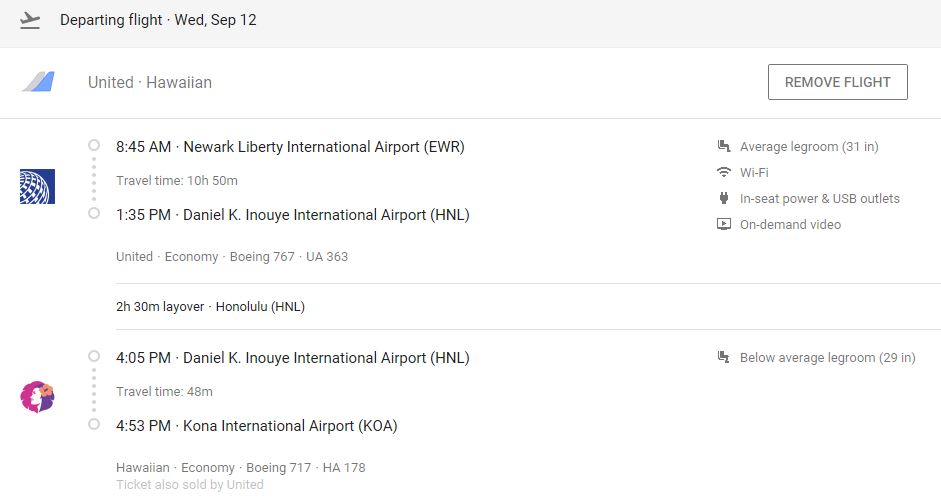Select the 8:45 AM Newark Liberty departure text

(x=290, y=147)
